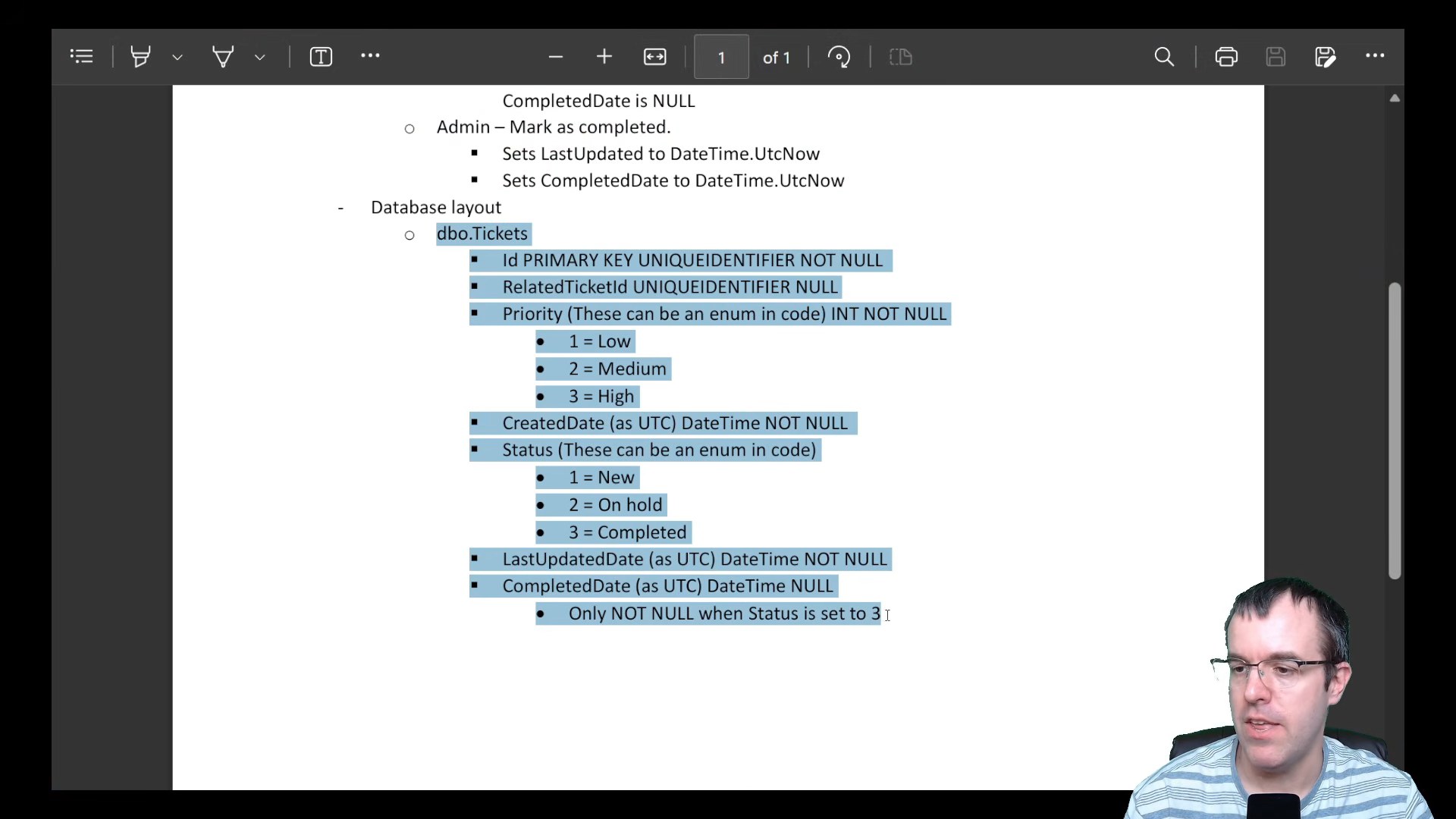Viewport: 1456px width, 819px height.
Task: Select the Erase tool
Action: pos(223,57)
